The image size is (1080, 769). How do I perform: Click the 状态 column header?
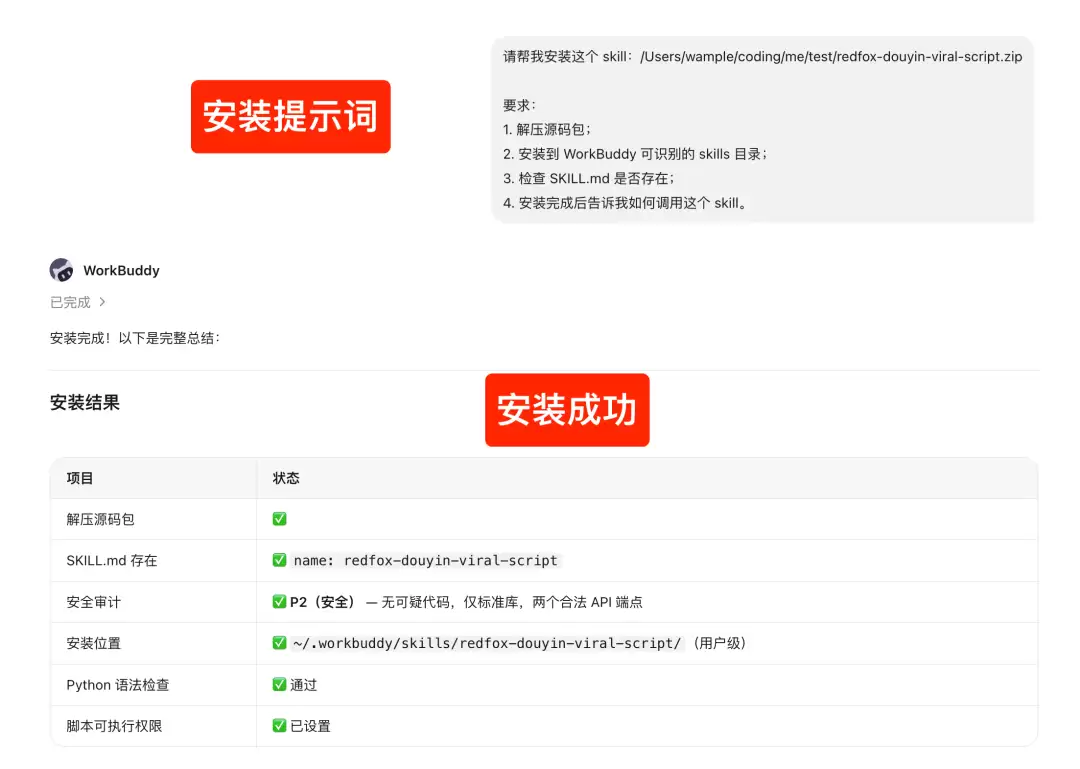pos(286,478)
